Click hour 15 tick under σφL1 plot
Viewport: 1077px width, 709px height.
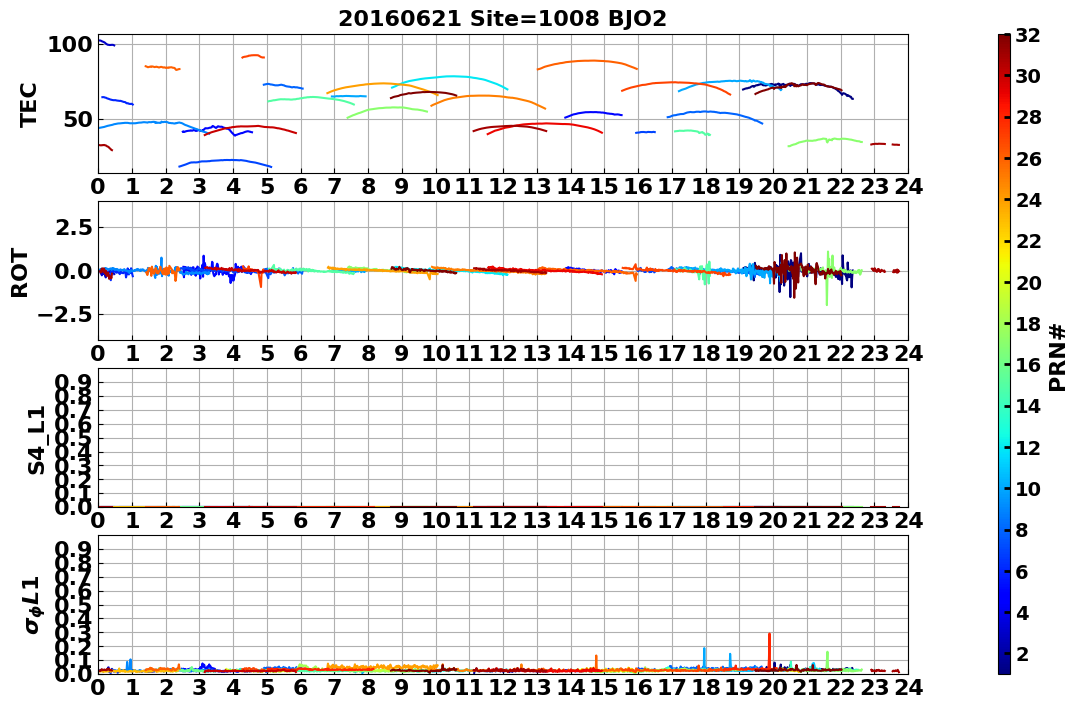604,687
